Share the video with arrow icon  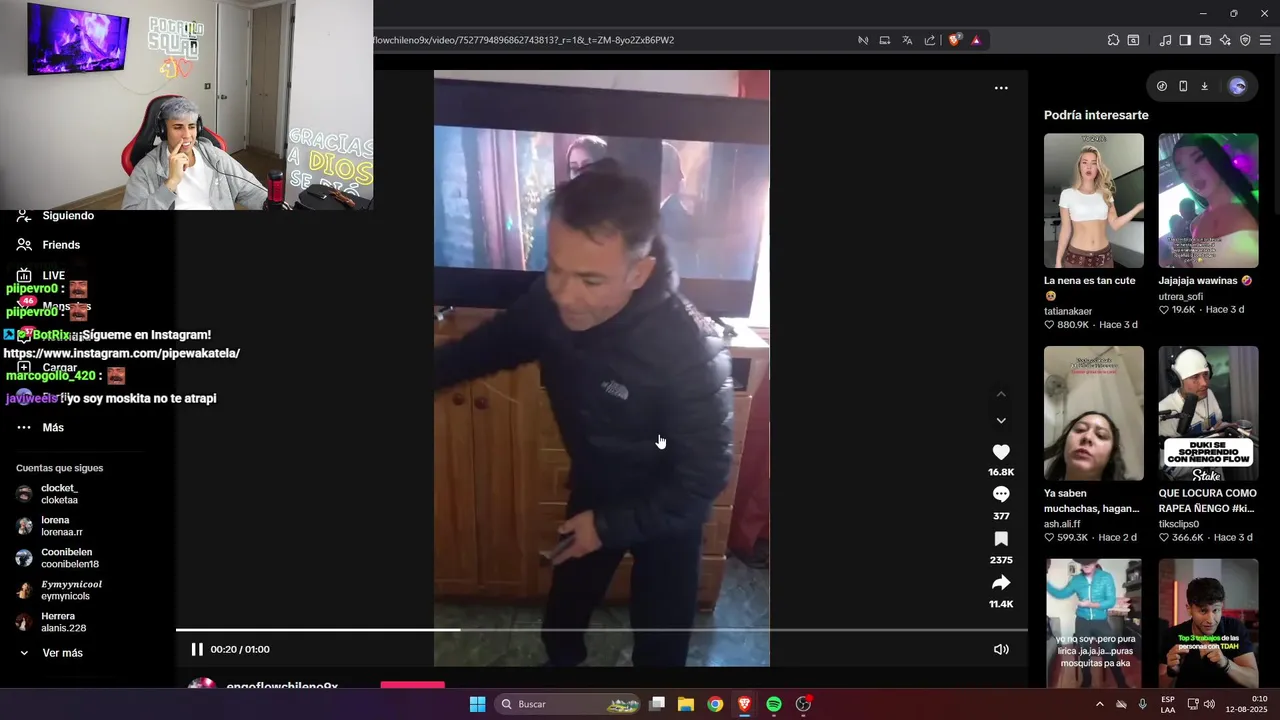click(x=1001, y=583)
